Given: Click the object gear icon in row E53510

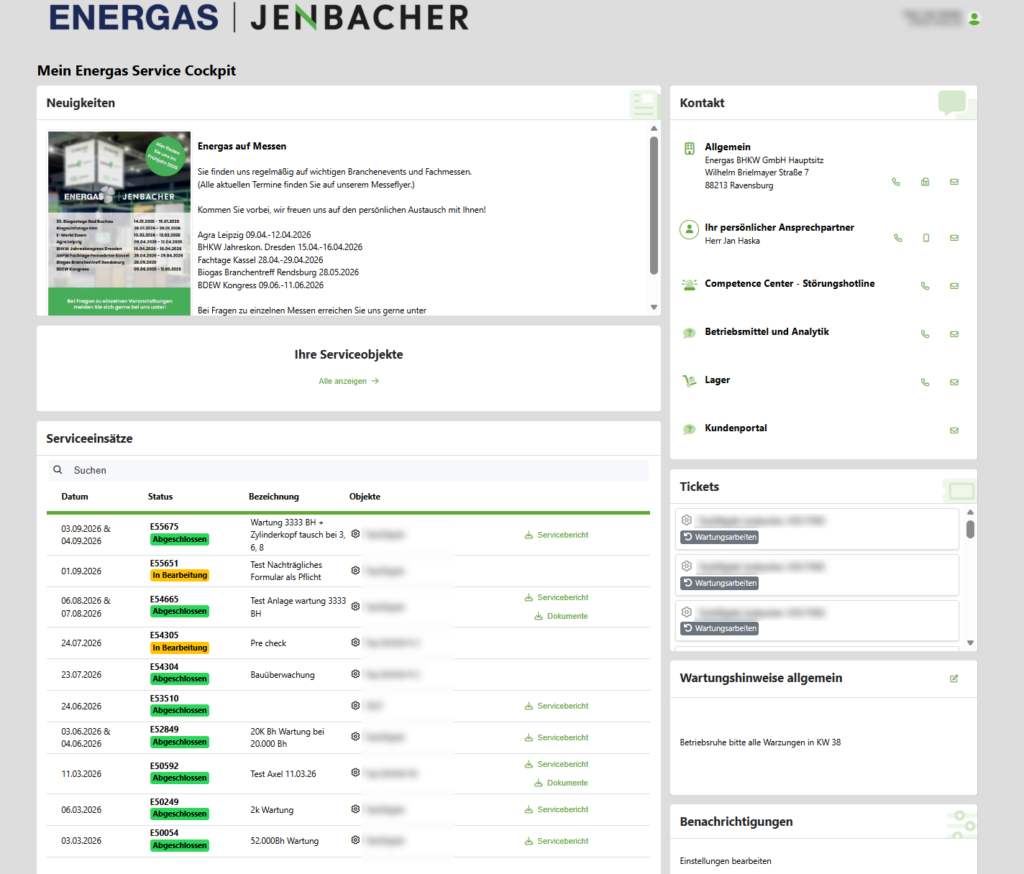Looking at the screenshot, I should tap(355, 705).
